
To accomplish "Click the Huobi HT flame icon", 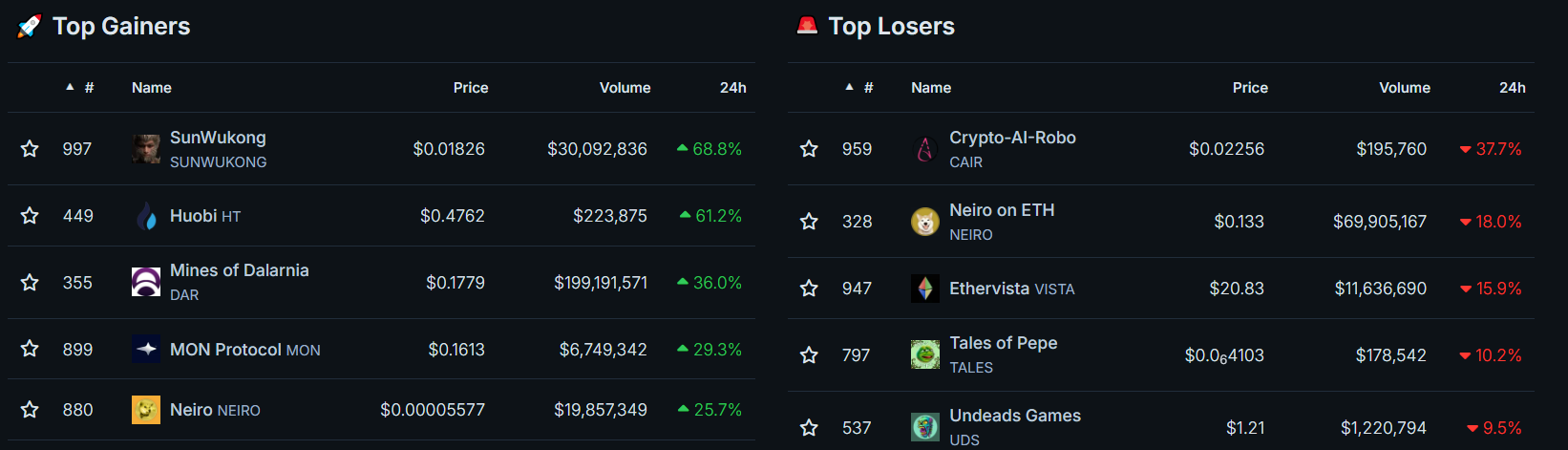I will click(146, 216).
